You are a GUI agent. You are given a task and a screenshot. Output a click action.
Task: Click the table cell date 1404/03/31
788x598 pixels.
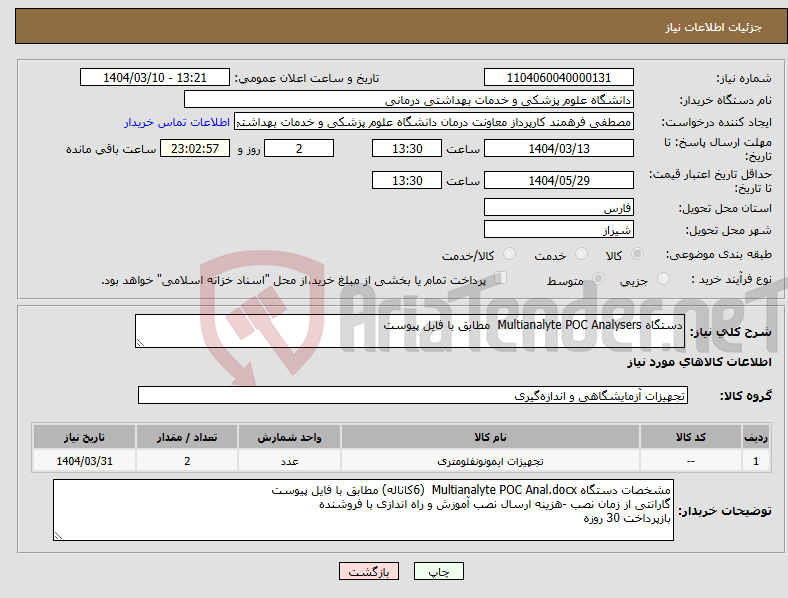[x=84, y=460]
